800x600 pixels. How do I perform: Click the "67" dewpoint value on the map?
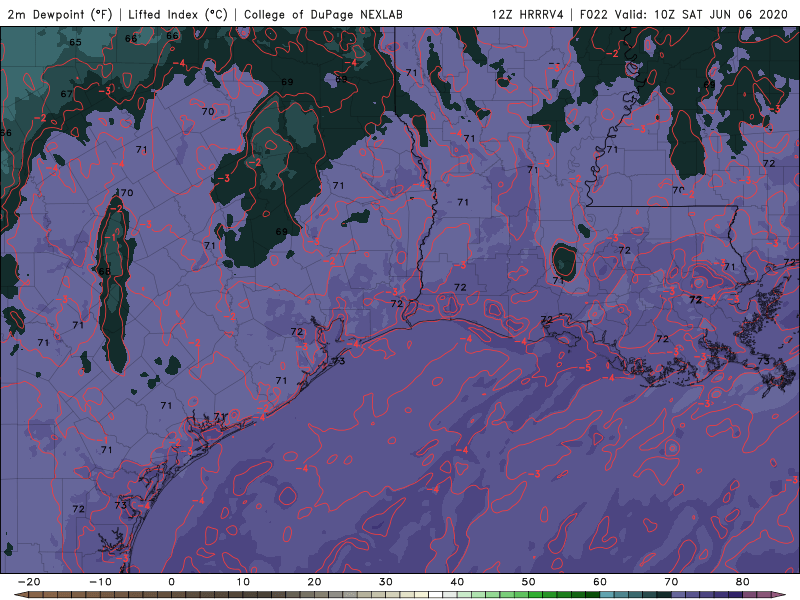[x=66, y=94]
